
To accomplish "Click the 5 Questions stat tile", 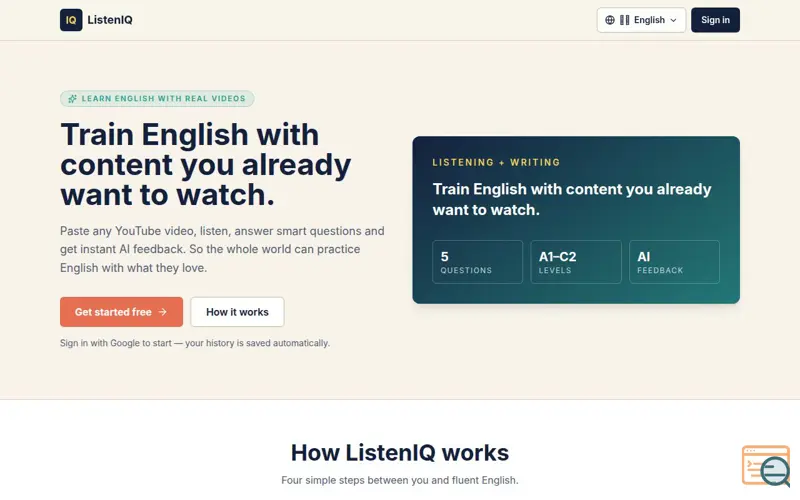I will [478, 262].
